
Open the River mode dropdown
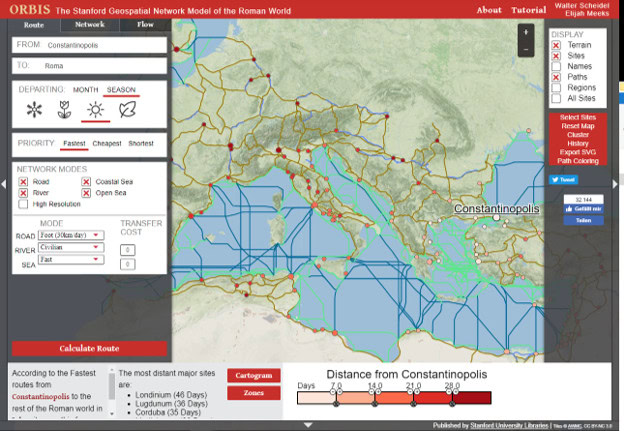click(x=71, y=247)
